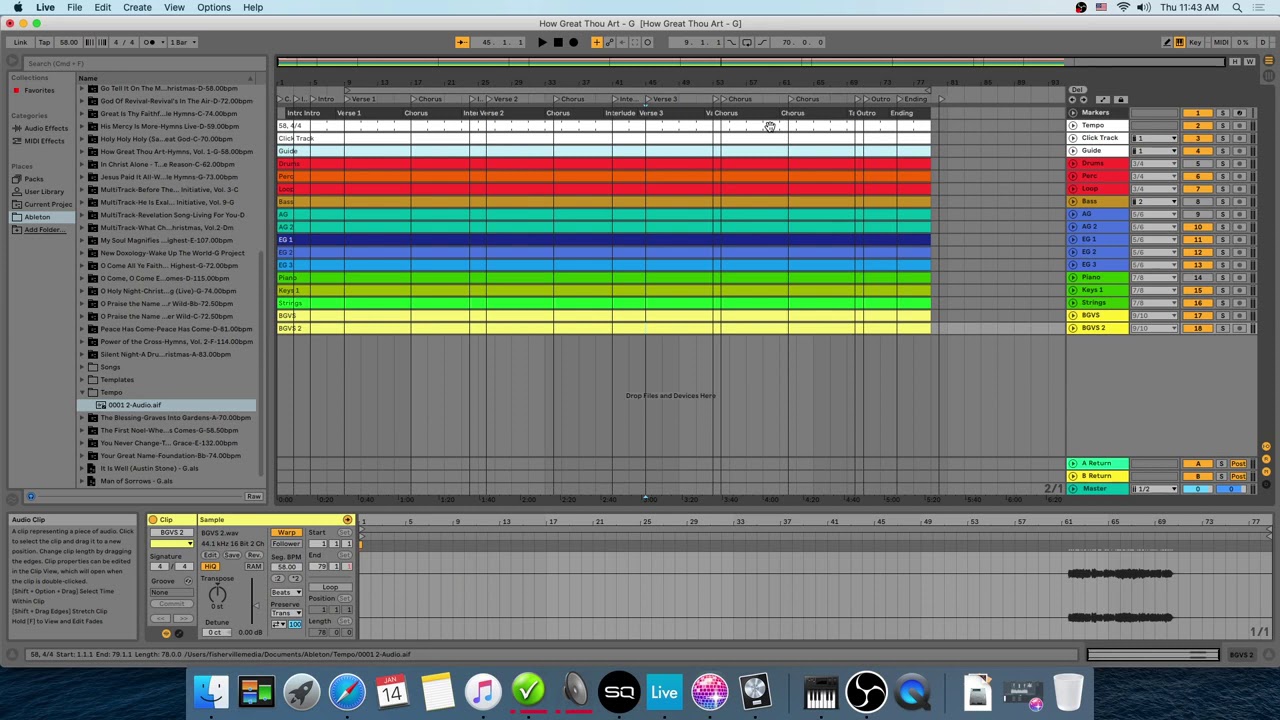Open the Edit menu

pyautogui.click(x=102, y=7)
